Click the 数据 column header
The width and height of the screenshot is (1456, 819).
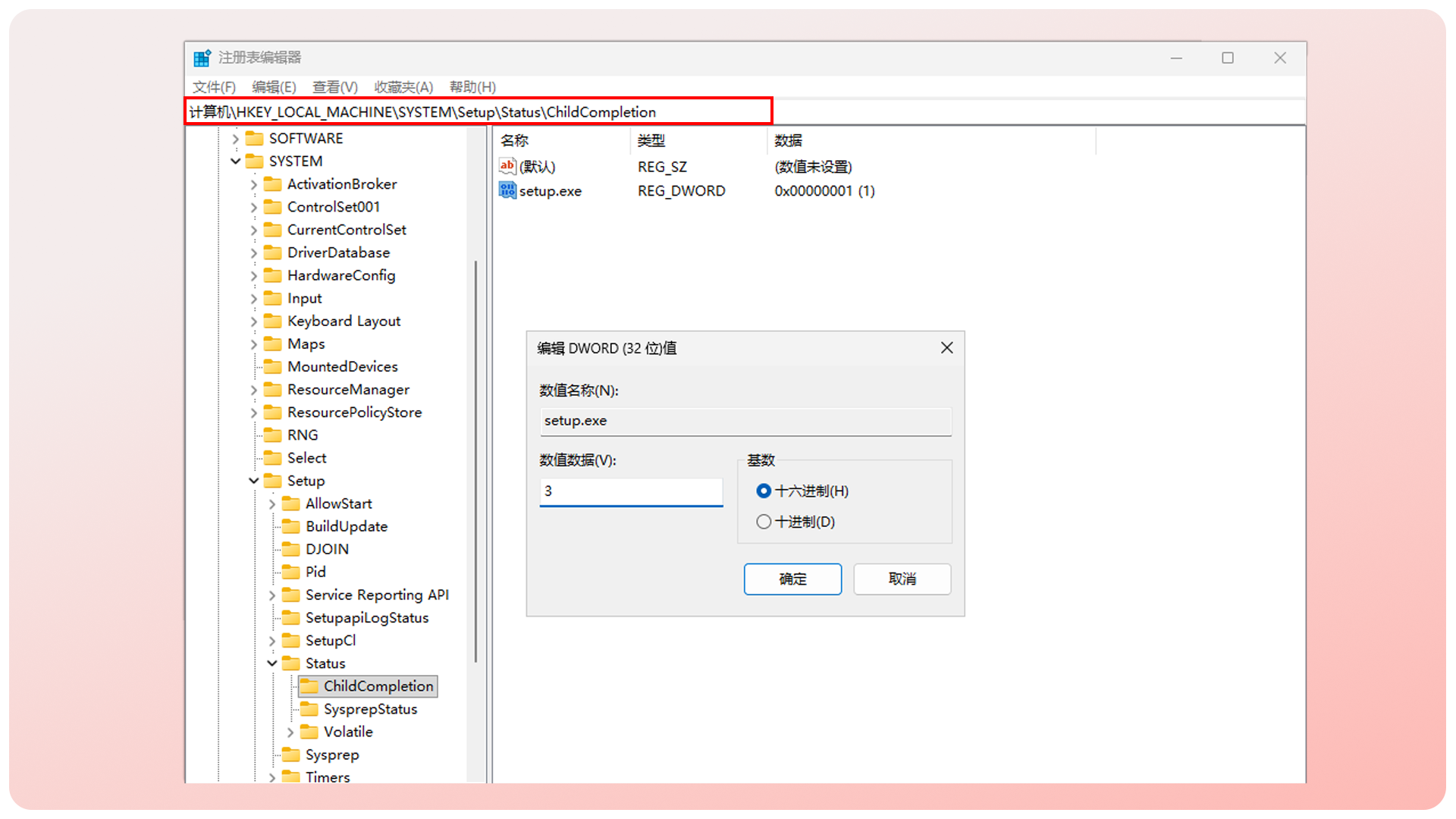(x=932, y=140)
